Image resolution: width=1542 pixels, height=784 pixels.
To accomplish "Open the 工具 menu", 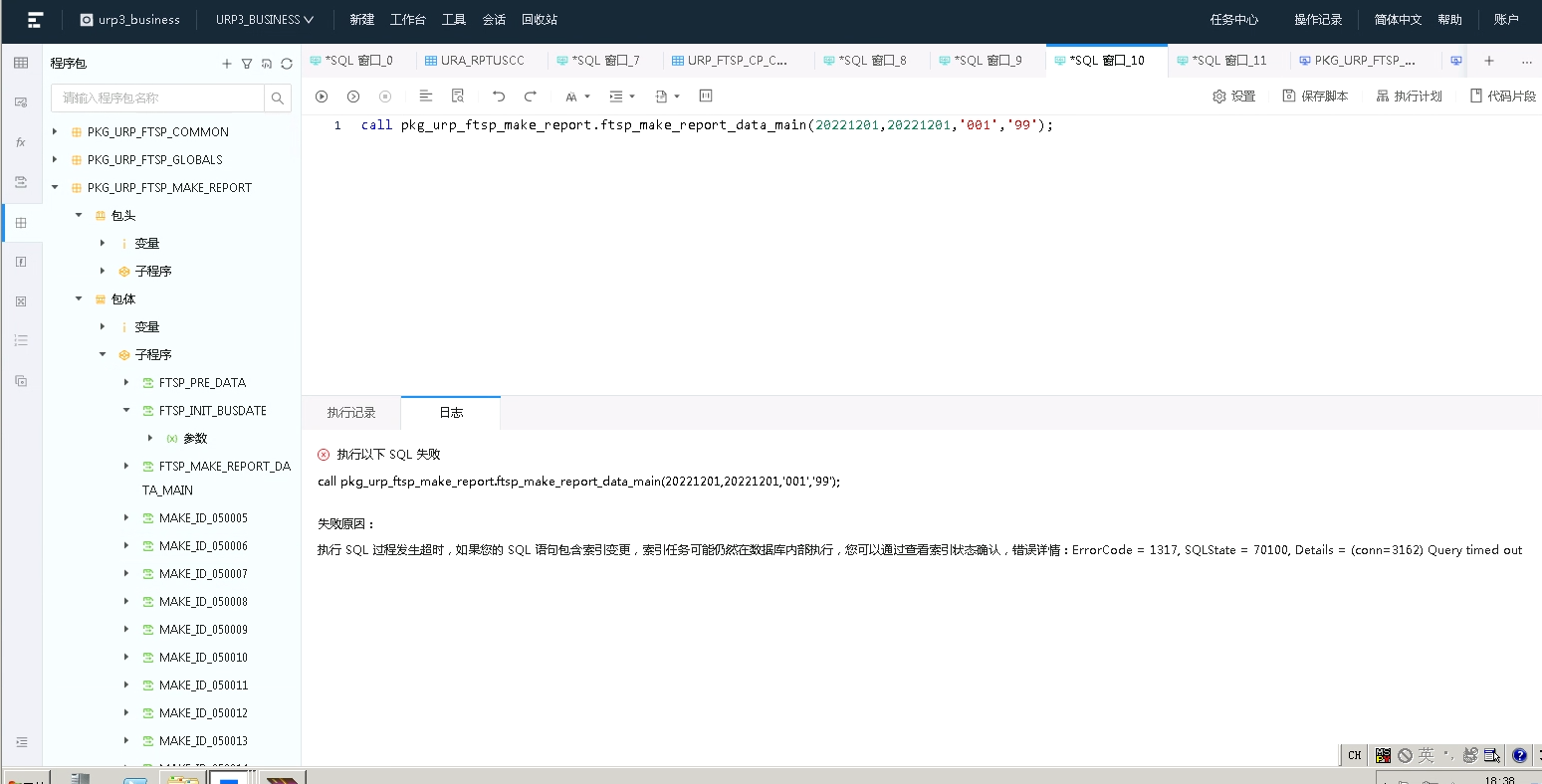I will (x=454, y=19).
